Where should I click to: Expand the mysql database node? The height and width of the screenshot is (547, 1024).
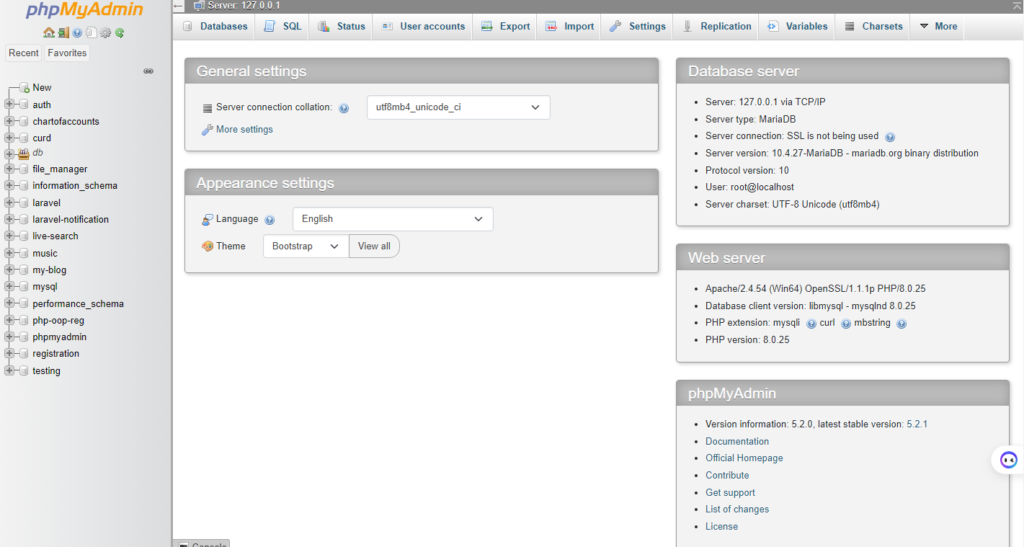click(x=9, y=287)
